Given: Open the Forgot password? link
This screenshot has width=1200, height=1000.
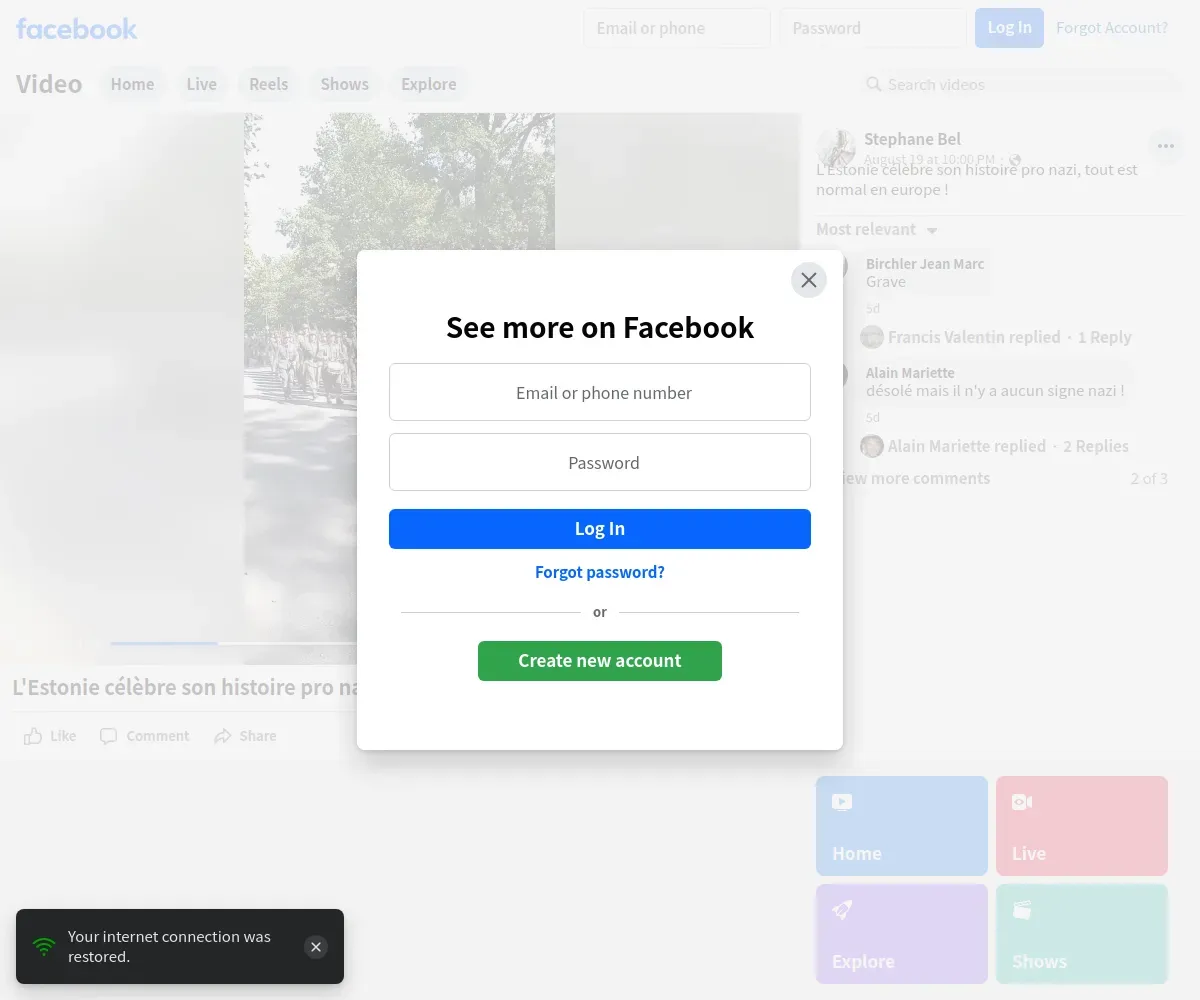Looking at the screenshot, I should [600, 572].
